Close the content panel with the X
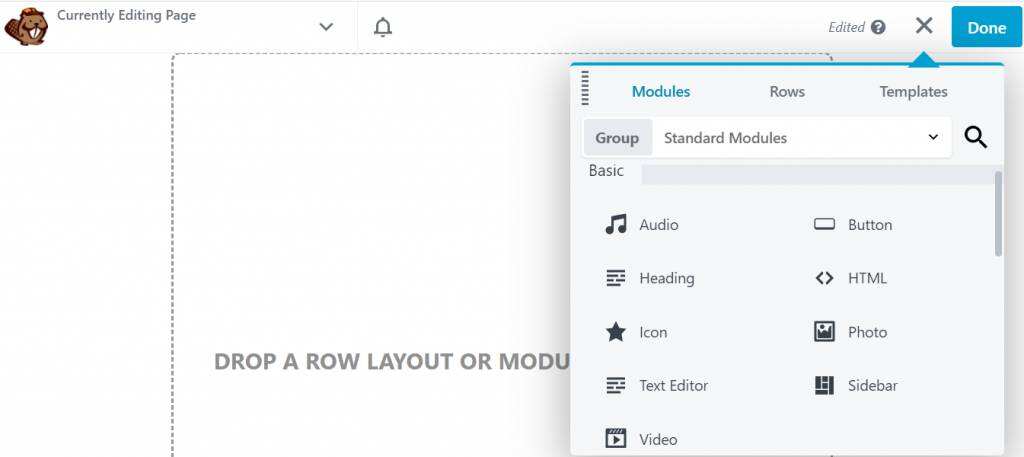This screenshot has width=1024, height=457. 923,26
